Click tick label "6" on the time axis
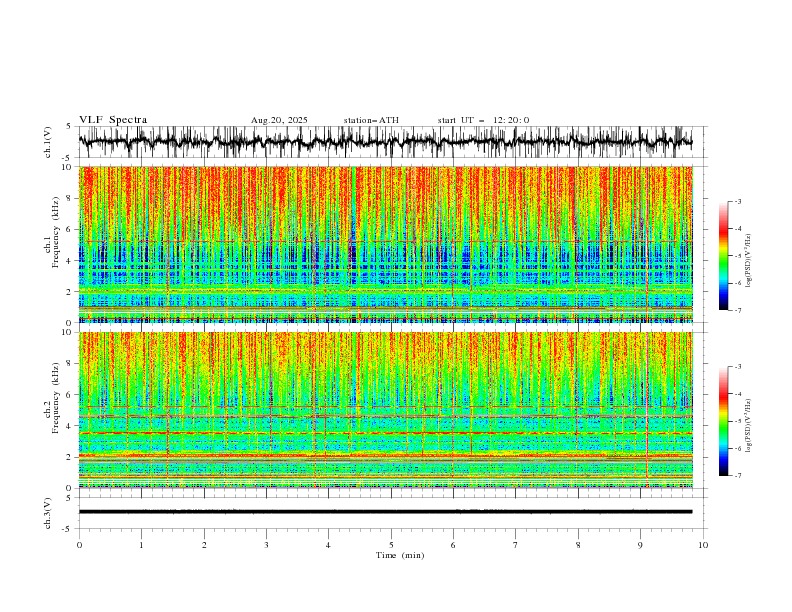Screen dimensions: 792x612 click(453, 545)
